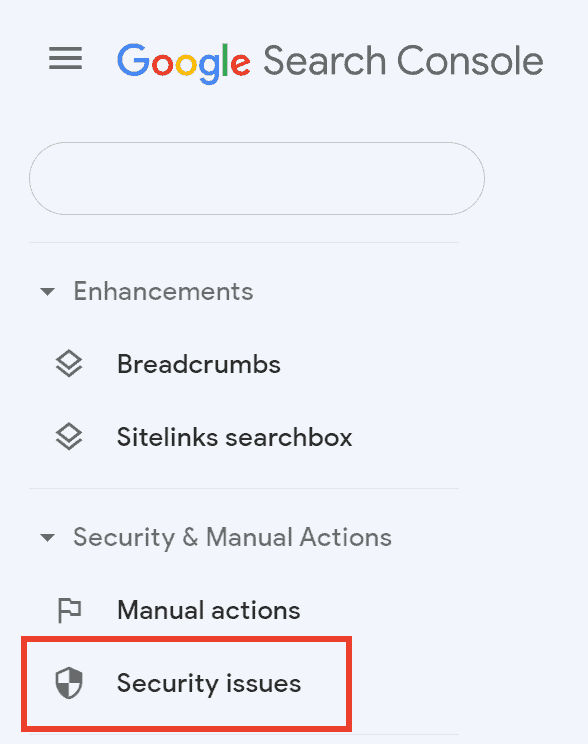Click the word Console in header

pos(470,61)
